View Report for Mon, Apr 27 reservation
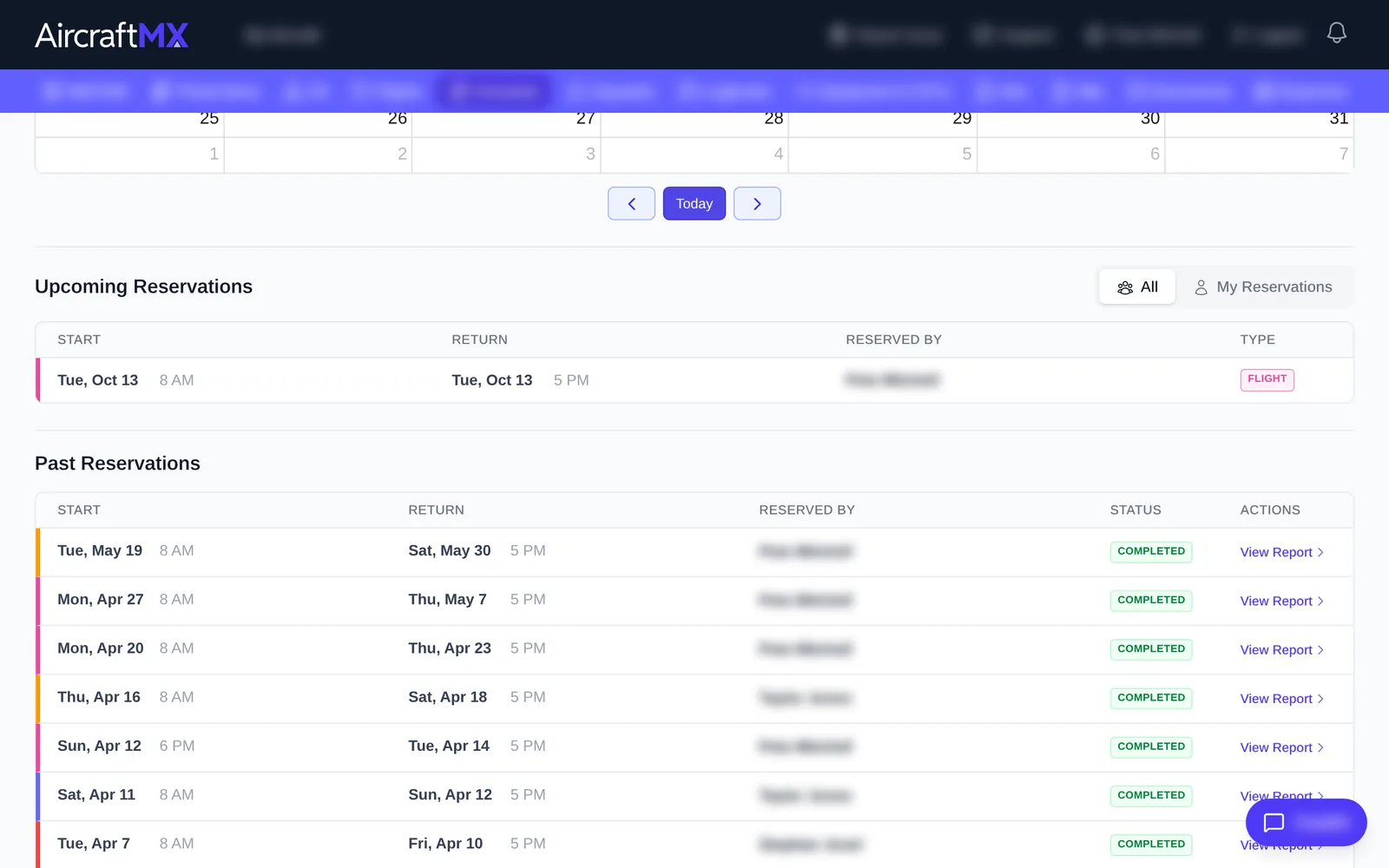The image size is (1389, 868). 1281,601
